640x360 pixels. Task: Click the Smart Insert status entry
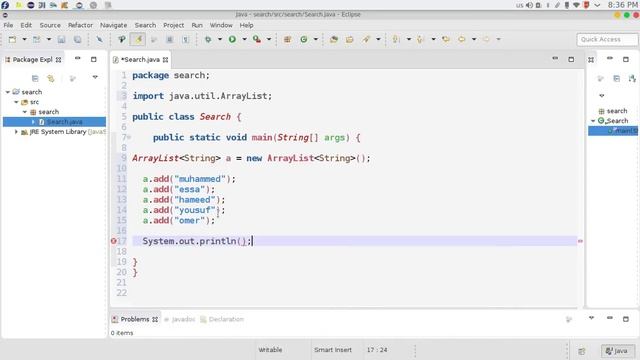point(333,350)
